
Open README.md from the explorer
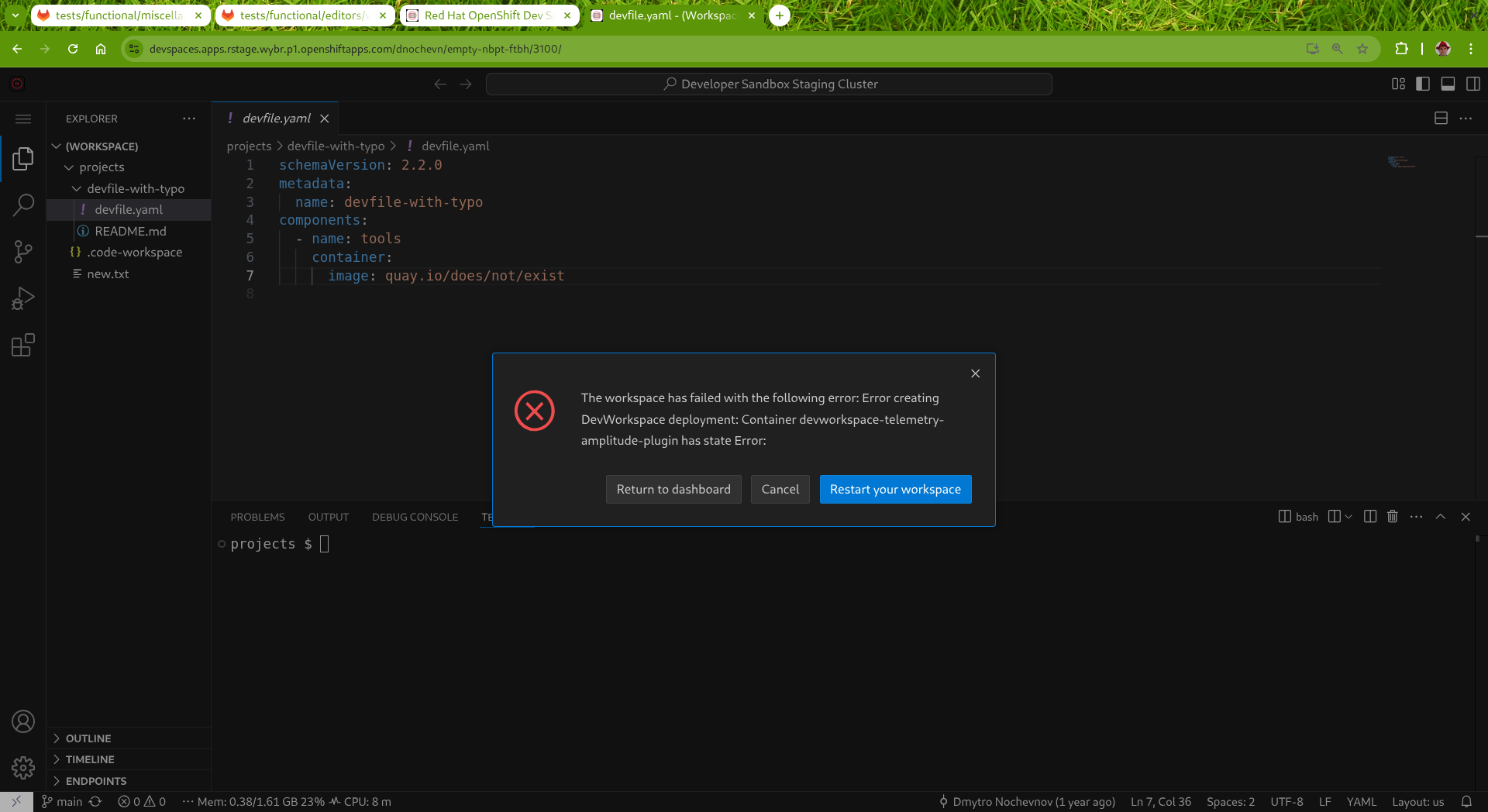click(x=129, y=232)
